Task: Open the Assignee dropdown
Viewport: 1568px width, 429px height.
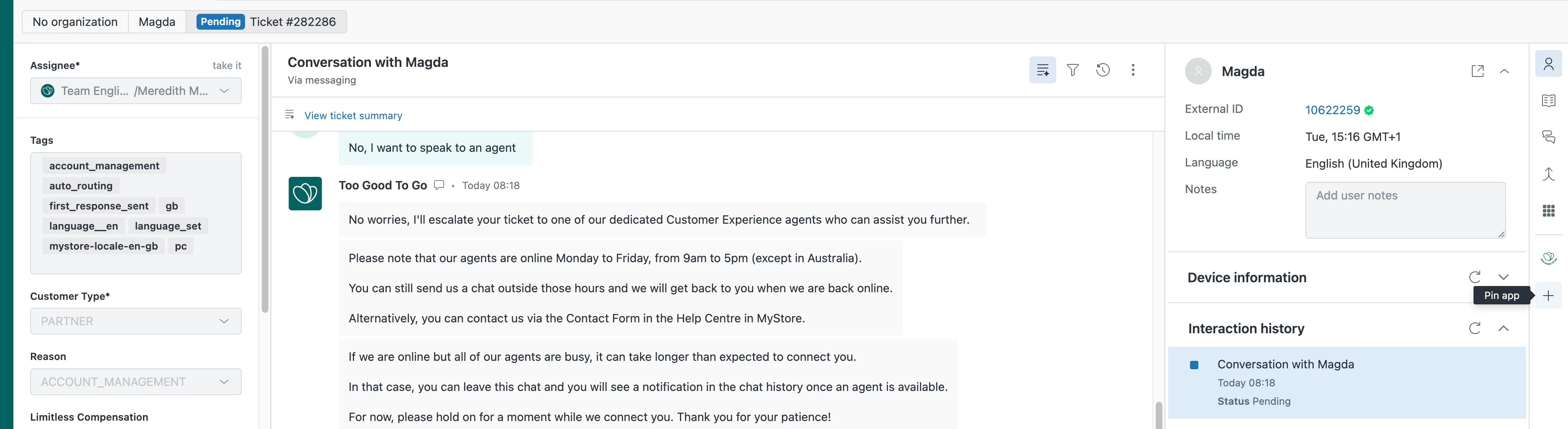Action: (136, 91)
